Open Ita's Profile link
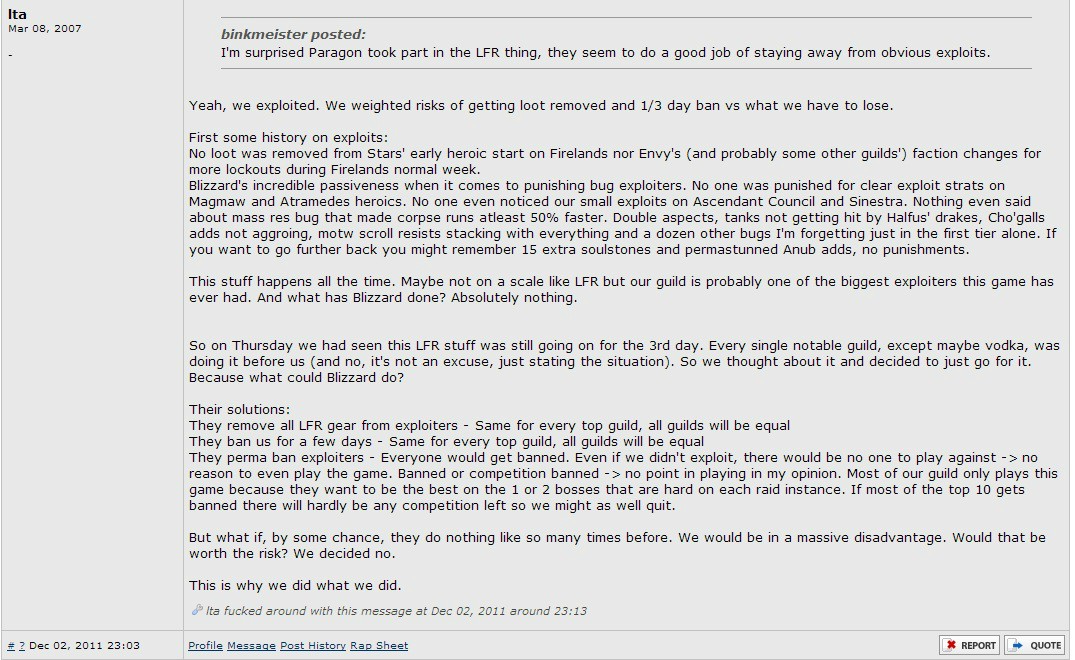The image size is (1075, 660). pos(206,646)
